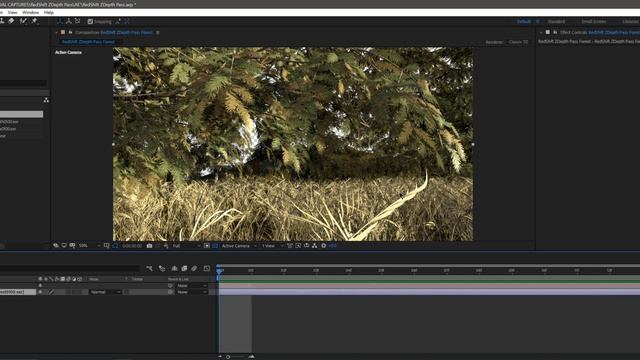Viewport: 640px width, 360px height.
Task: Open the View menu
Action: coord(12,12)
